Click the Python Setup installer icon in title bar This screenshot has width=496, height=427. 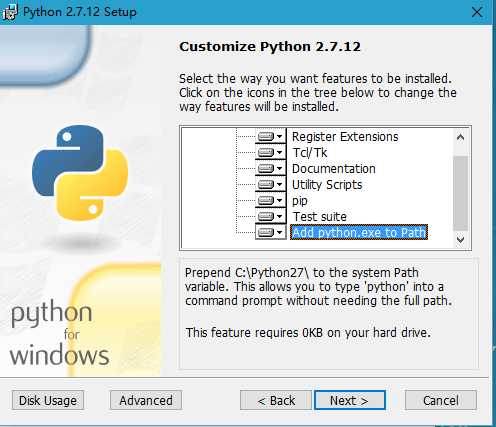tap(9, 12)
